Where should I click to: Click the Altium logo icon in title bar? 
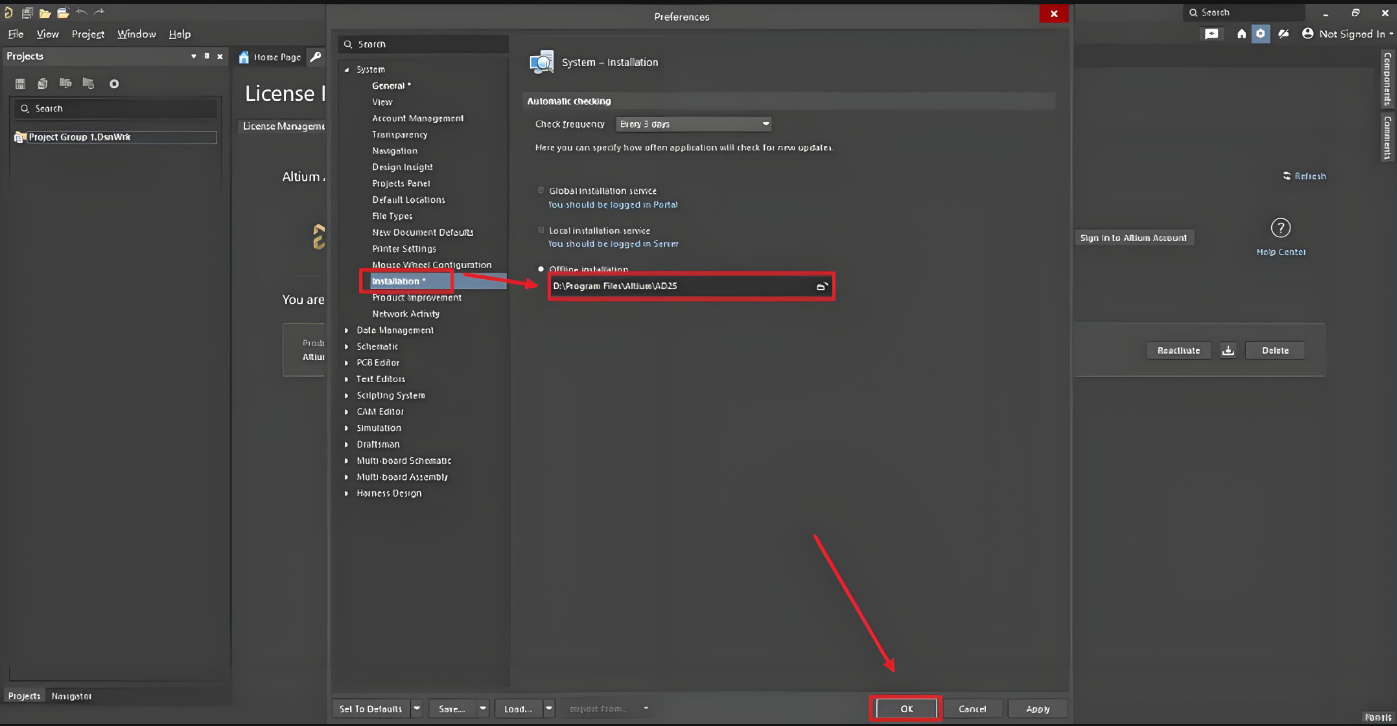pyautogui.click(x=8, y=13)
